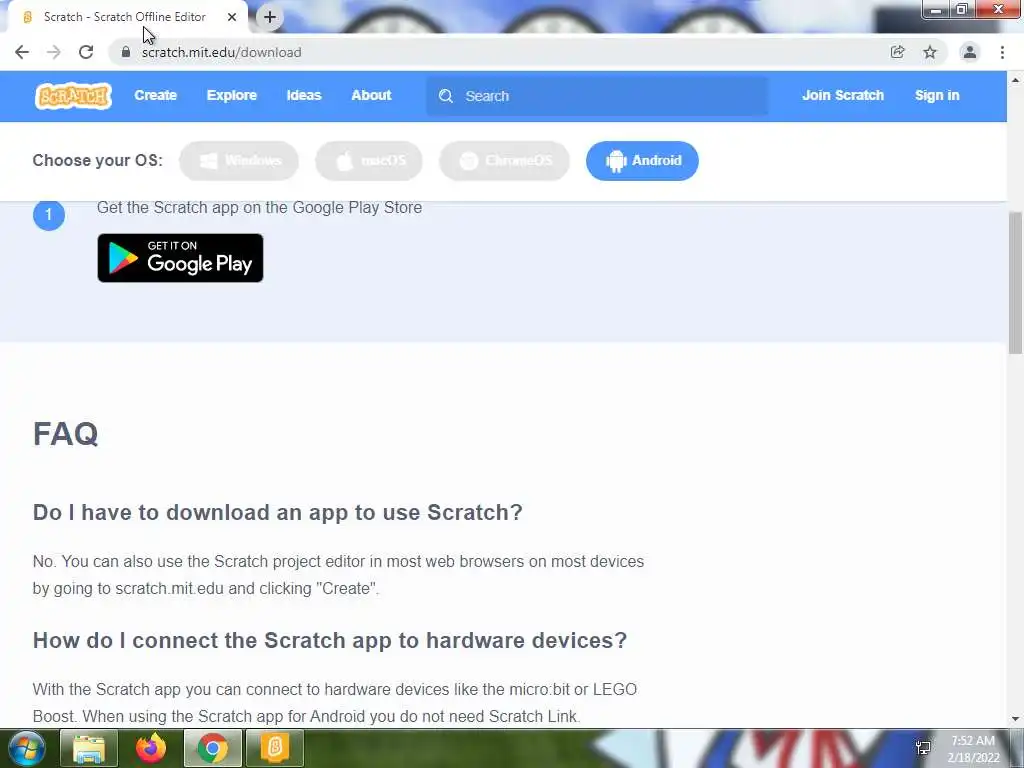Click "How do I connect the Scratch app" heading
Screen dimensions: 1024x768
click(x=330, y=641)
